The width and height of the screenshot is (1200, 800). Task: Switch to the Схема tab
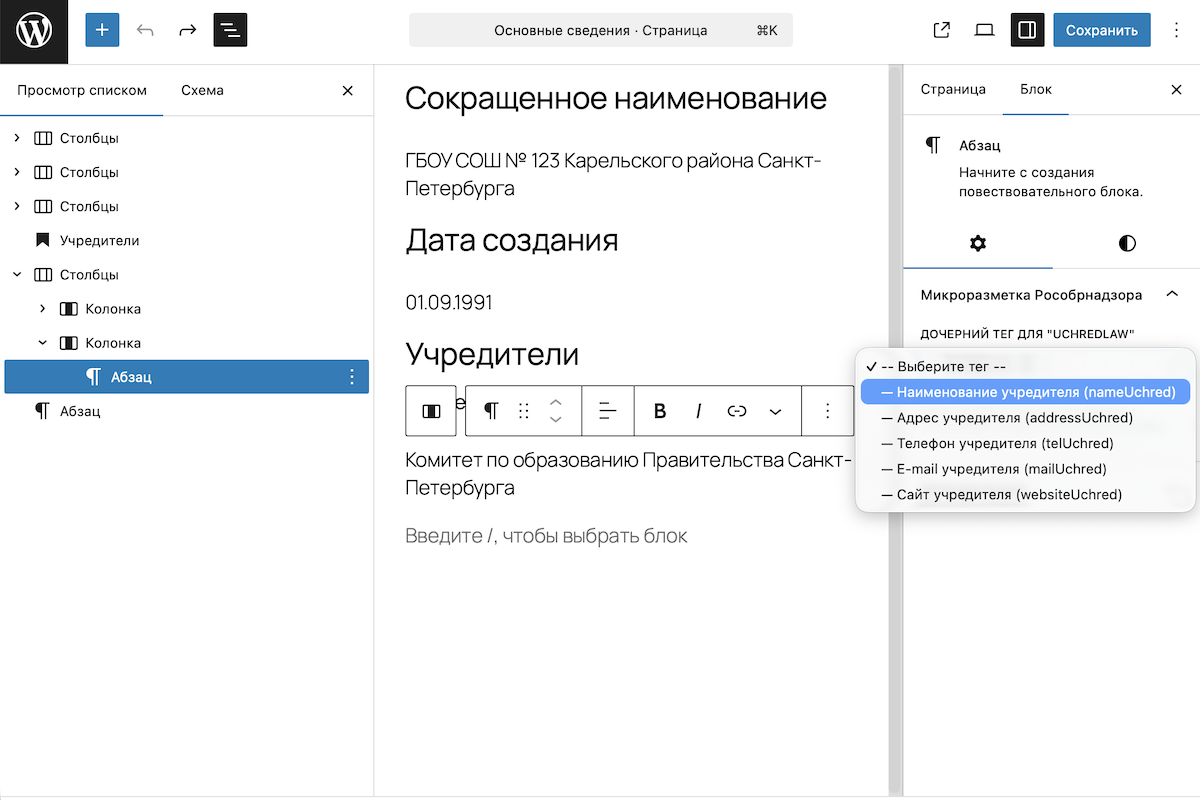202,89
